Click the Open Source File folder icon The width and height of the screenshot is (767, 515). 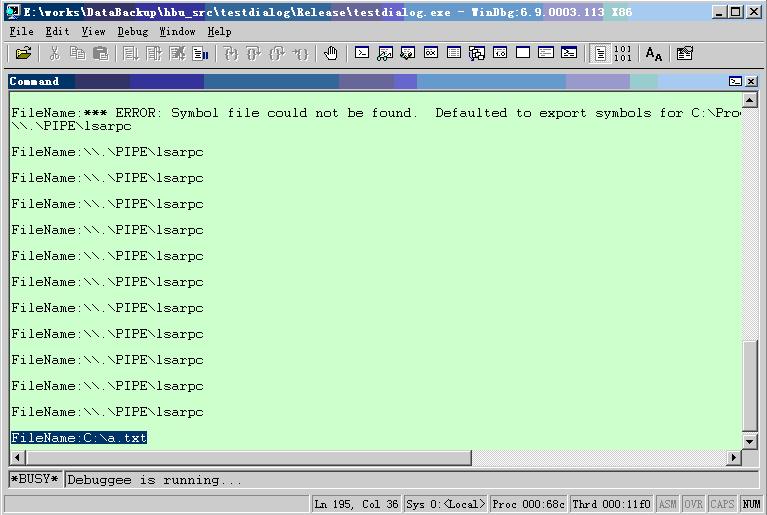tap(23, 53)
